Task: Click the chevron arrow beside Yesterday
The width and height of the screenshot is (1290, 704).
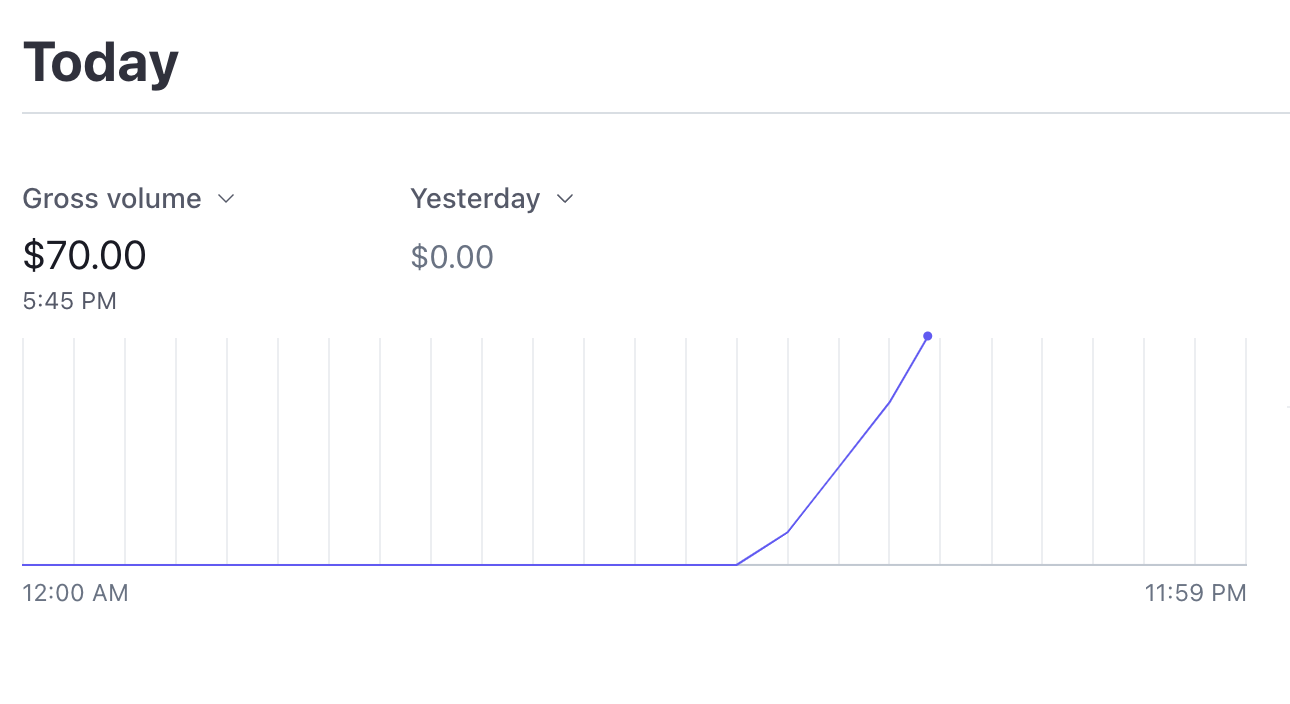Action: click(x=565, y=199)
